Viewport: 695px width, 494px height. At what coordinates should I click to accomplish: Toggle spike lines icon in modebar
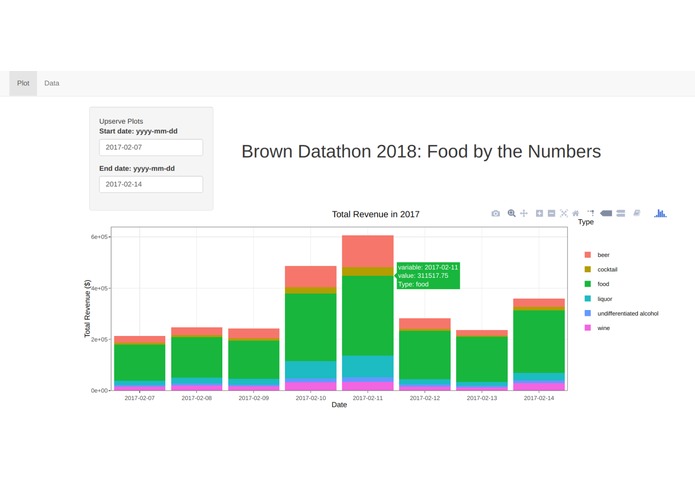pyautogui.click(x=591, y=213)
